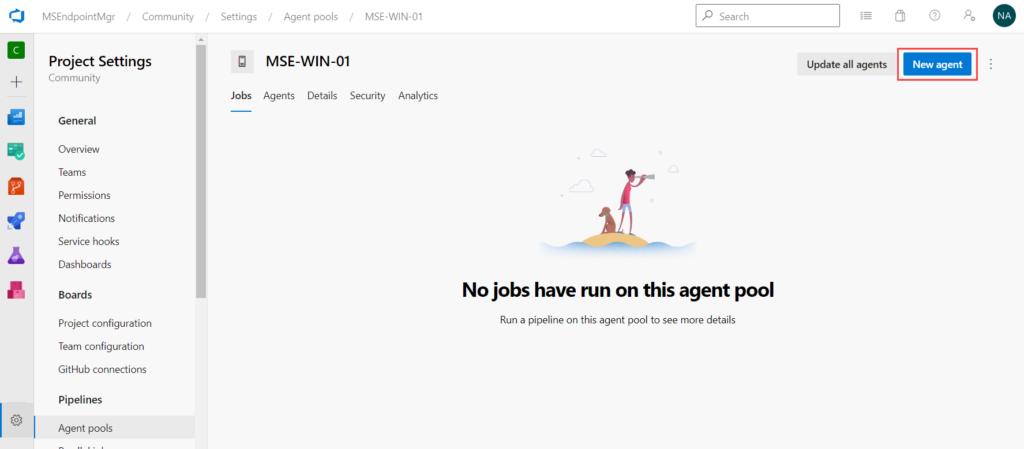
Task: Open the Azure DevOps home logo
Action: point(16,16)
